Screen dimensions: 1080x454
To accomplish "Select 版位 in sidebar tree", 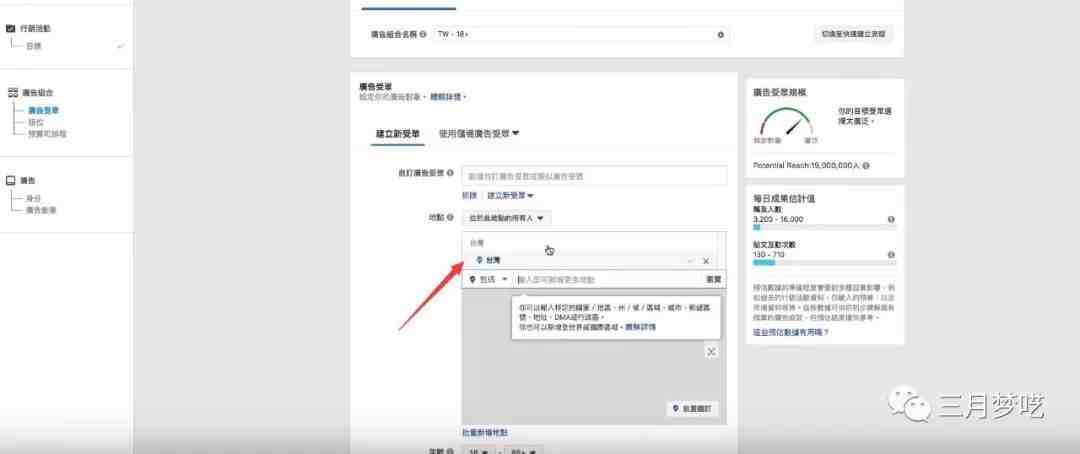I will click(35, 122).
